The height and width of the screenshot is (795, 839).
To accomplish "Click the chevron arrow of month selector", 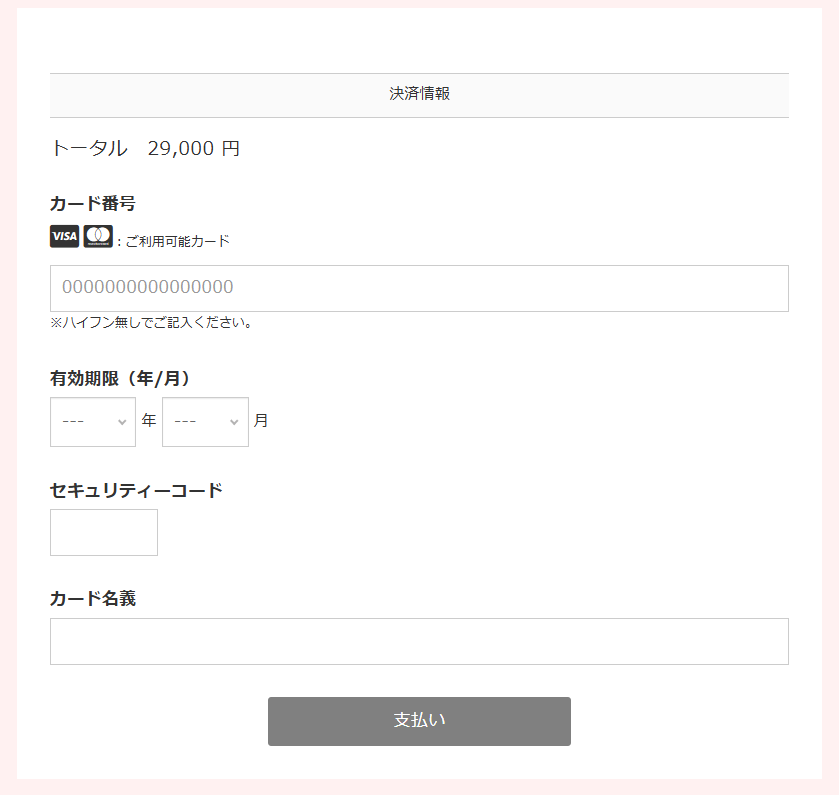I will click(234, 422).
